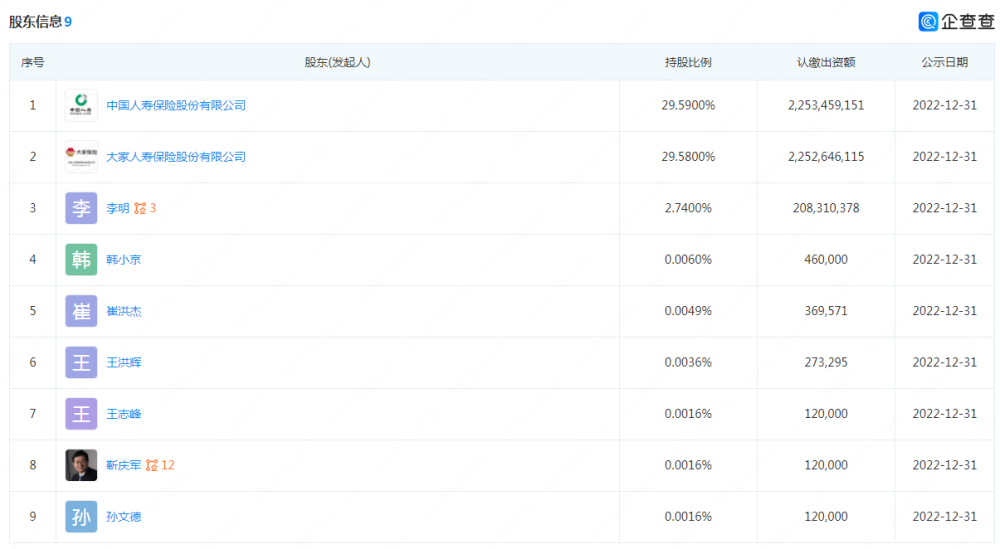The image size is (1000, 549).
Task: Click the blue 孙 avatar icon
Action: point(81,516)
